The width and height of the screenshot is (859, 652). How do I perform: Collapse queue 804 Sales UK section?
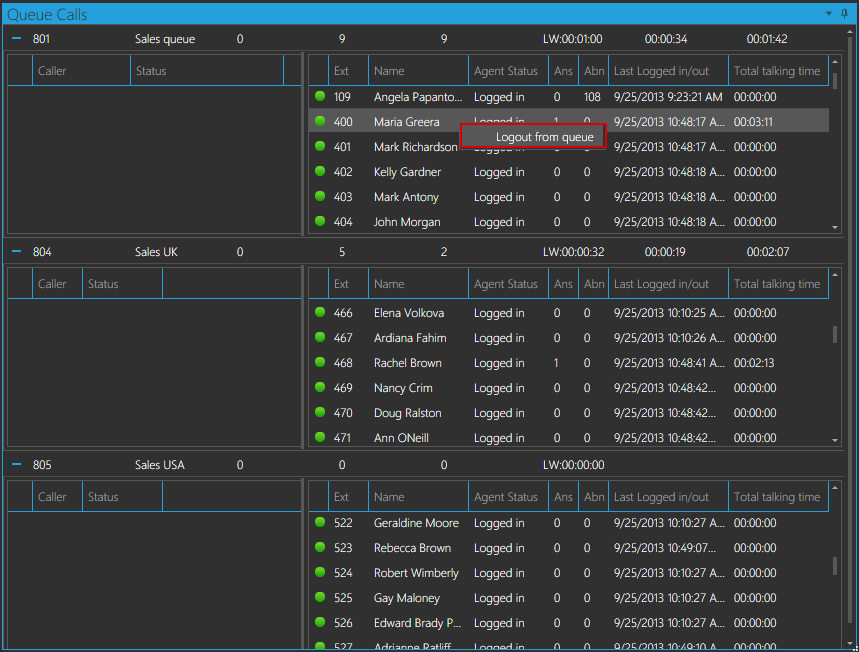(x=16, y=251)
